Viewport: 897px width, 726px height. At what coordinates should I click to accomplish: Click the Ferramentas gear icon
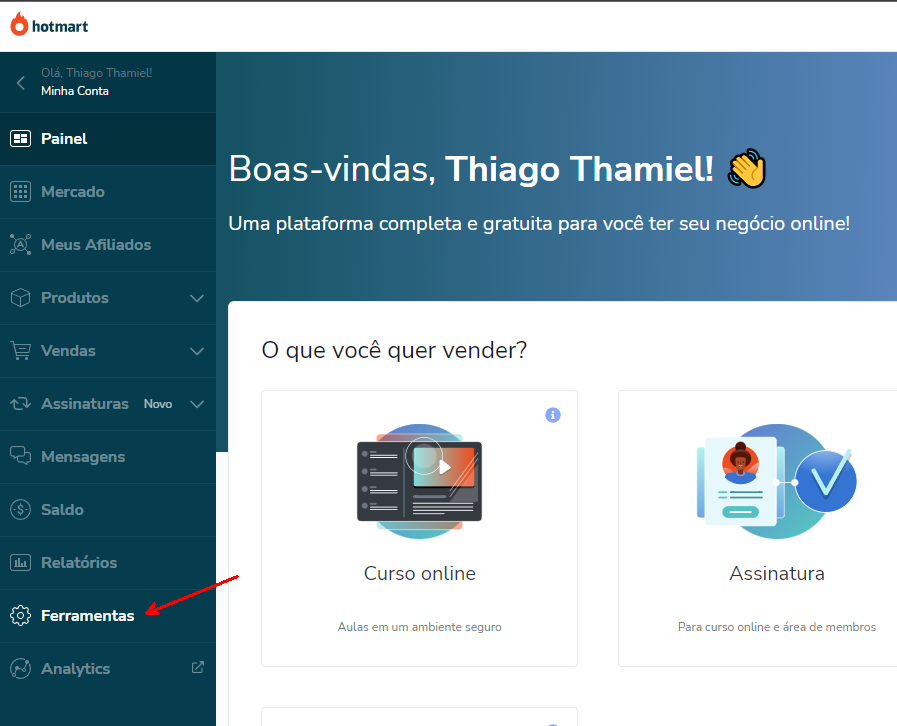click(20, 616)
